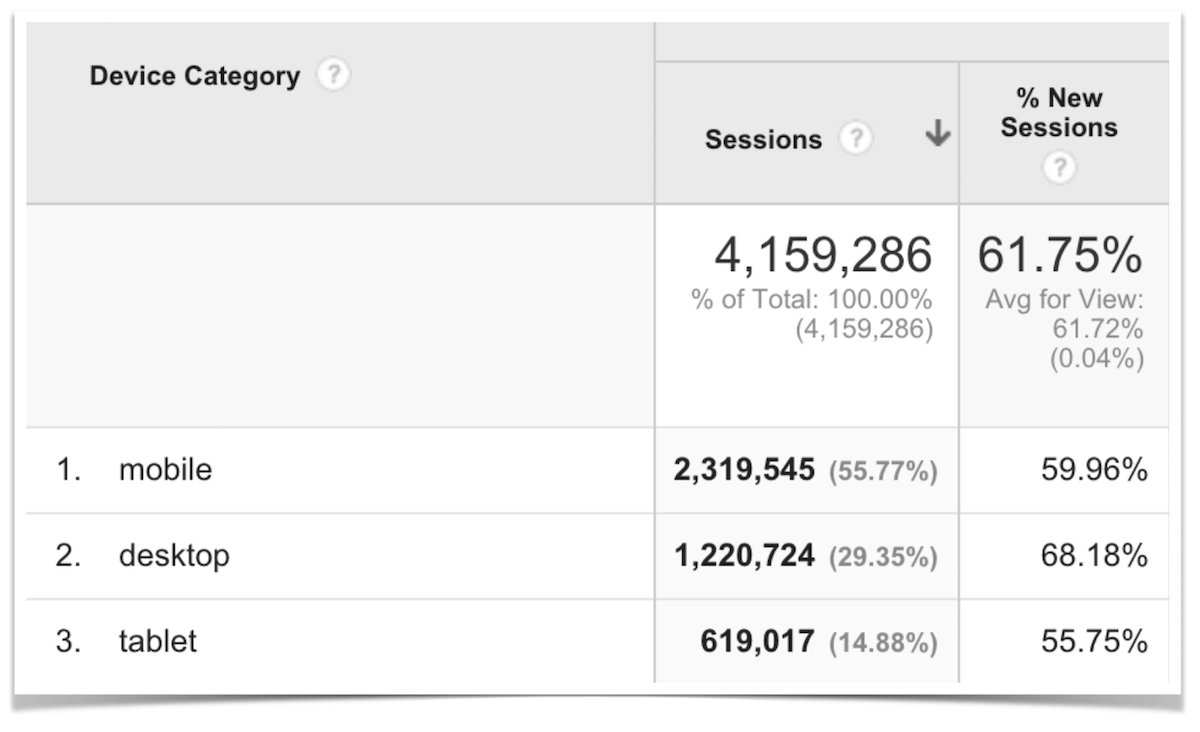Sort by % New Sessions header
The height and width of the screenshot is (732, 1200).
tap(1059, 113)
